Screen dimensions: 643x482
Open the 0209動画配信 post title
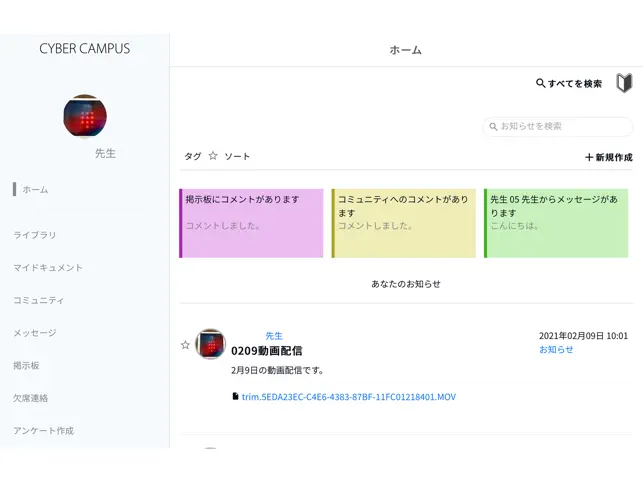267,351
